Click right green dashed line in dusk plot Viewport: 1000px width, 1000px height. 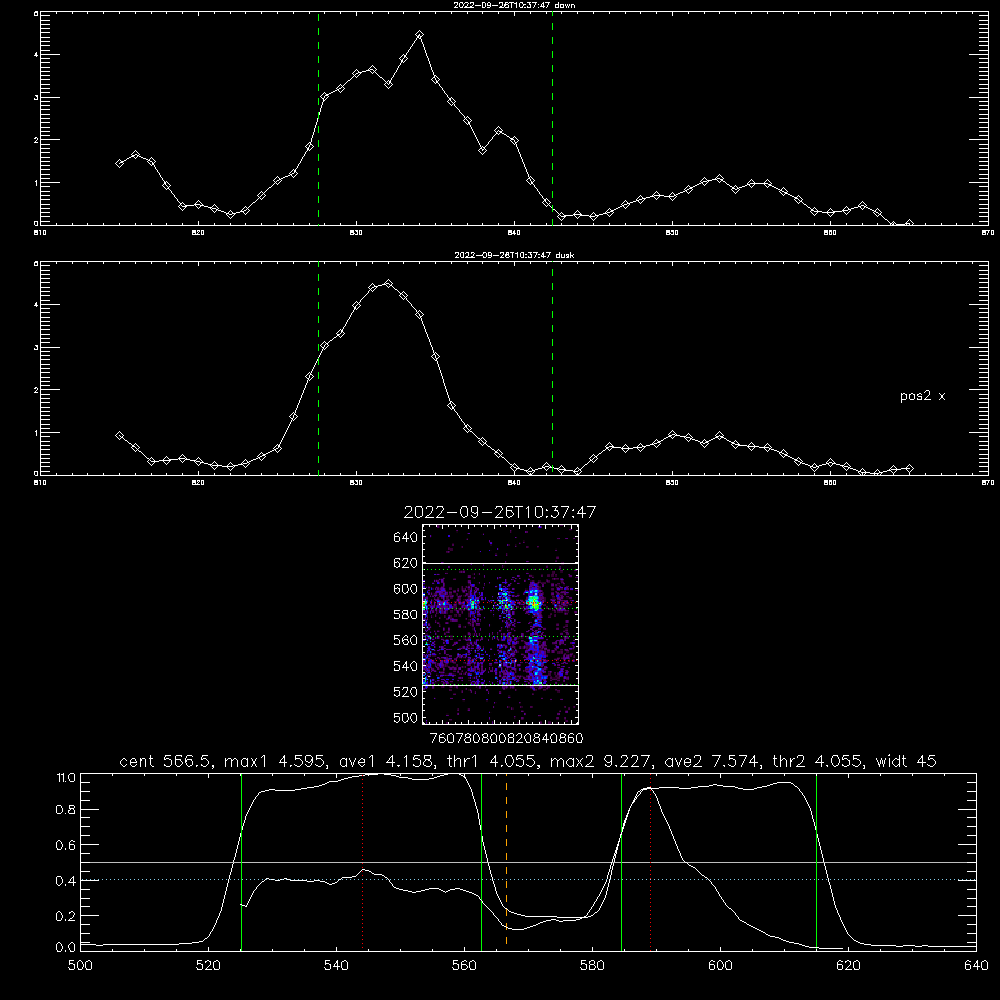point(552,368)
